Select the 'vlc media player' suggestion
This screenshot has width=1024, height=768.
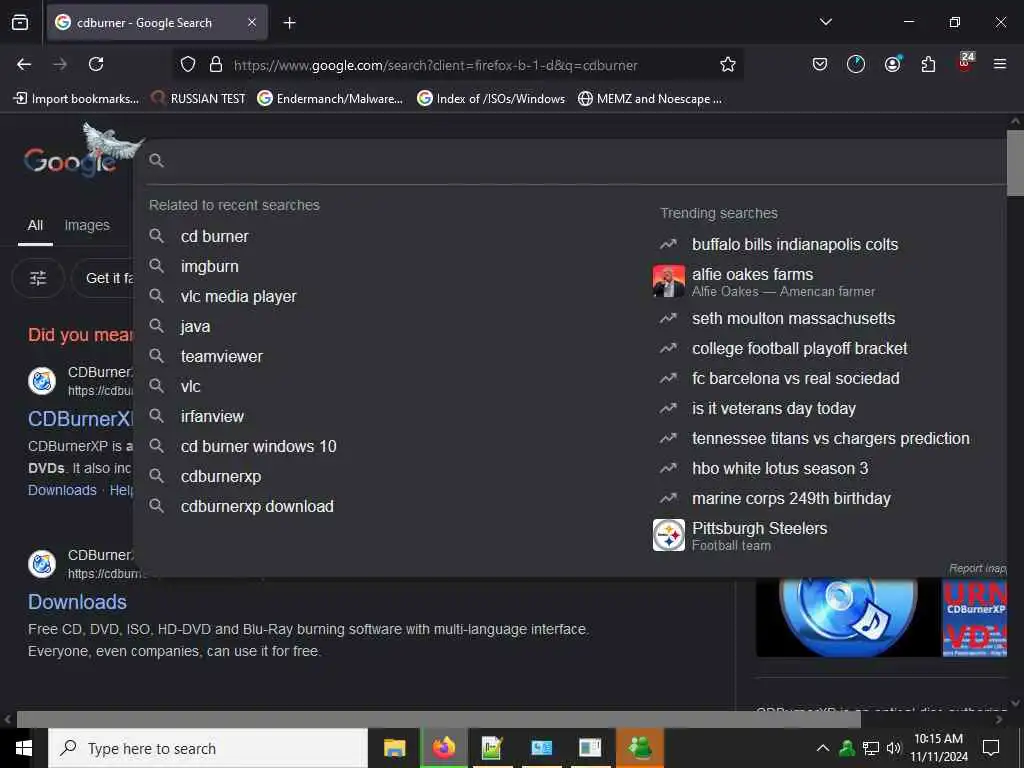click(x=238, y=296)
